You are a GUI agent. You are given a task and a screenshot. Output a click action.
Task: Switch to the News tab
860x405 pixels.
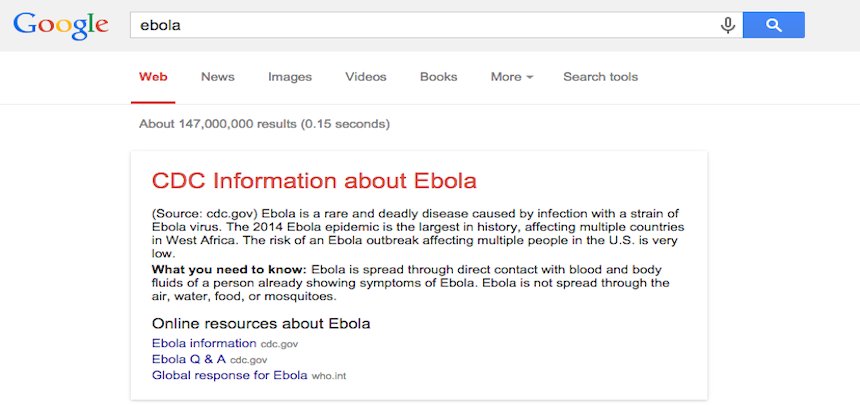218,77
